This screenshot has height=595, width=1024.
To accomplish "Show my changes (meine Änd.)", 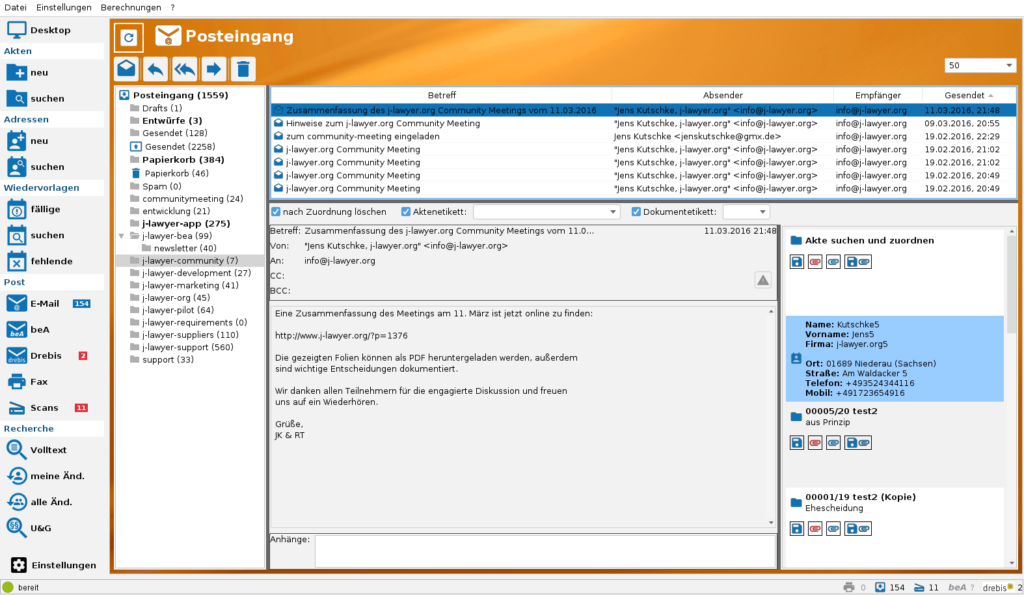I will 46,476.
